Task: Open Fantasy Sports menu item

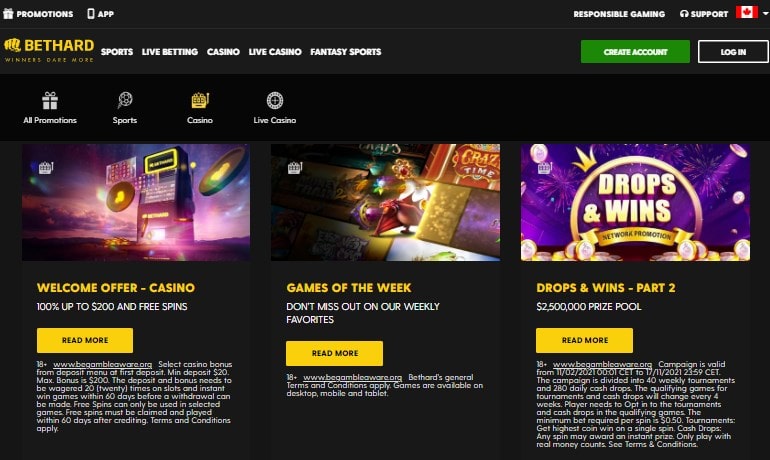Action: (346, 52)
